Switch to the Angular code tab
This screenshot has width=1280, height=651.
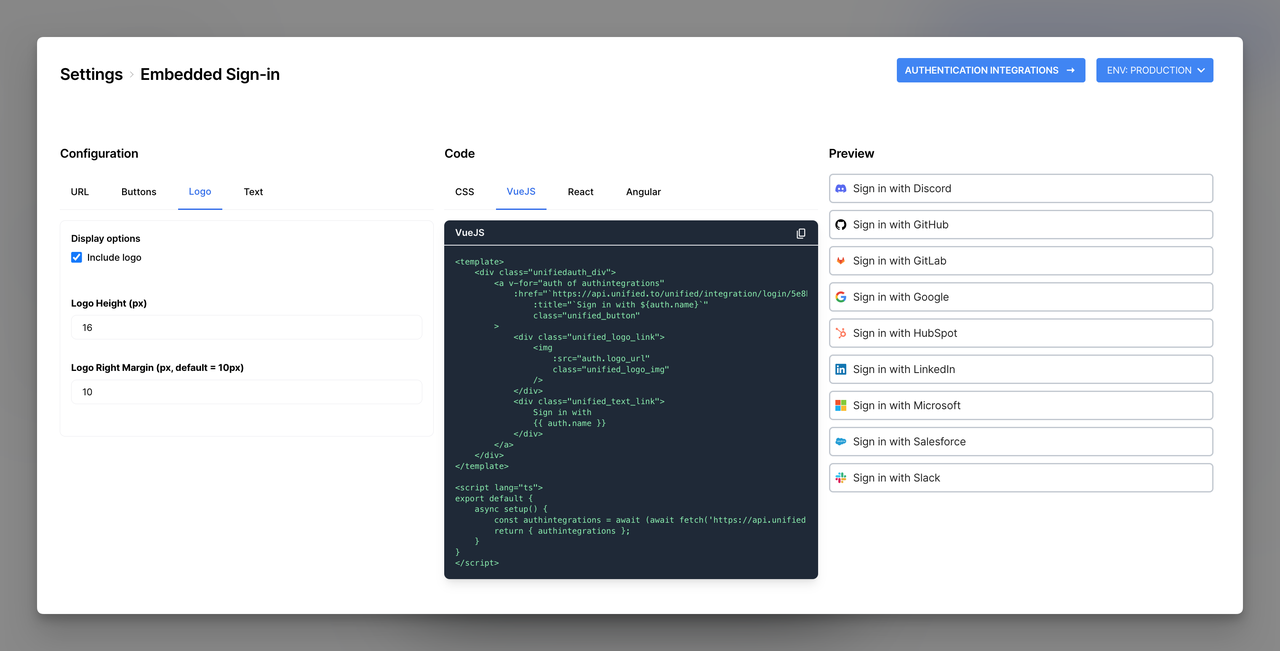point(644,192)
